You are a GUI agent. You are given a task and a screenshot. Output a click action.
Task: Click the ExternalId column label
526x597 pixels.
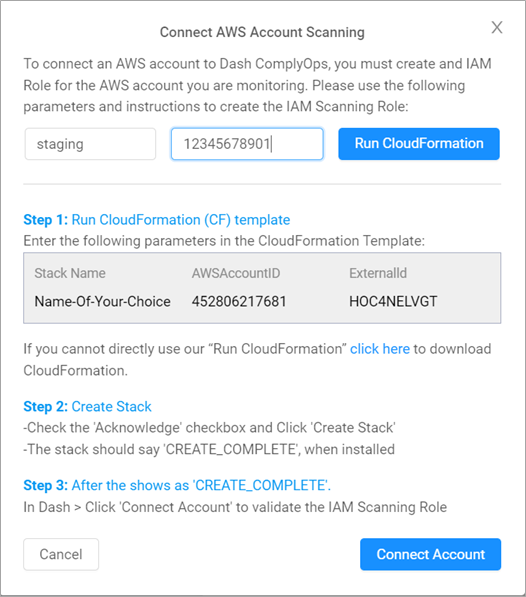coord(378,273)
